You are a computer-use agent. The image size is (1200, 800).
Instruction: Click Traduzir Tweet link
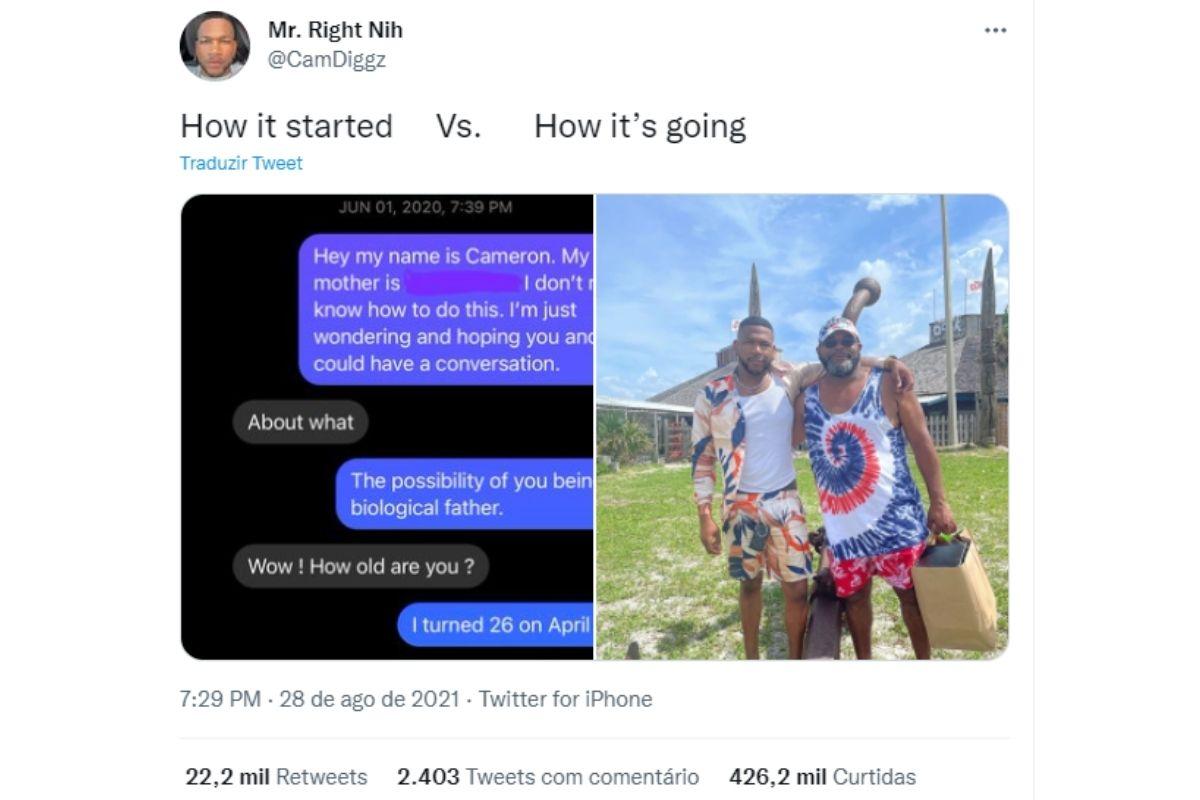(241, 163)
